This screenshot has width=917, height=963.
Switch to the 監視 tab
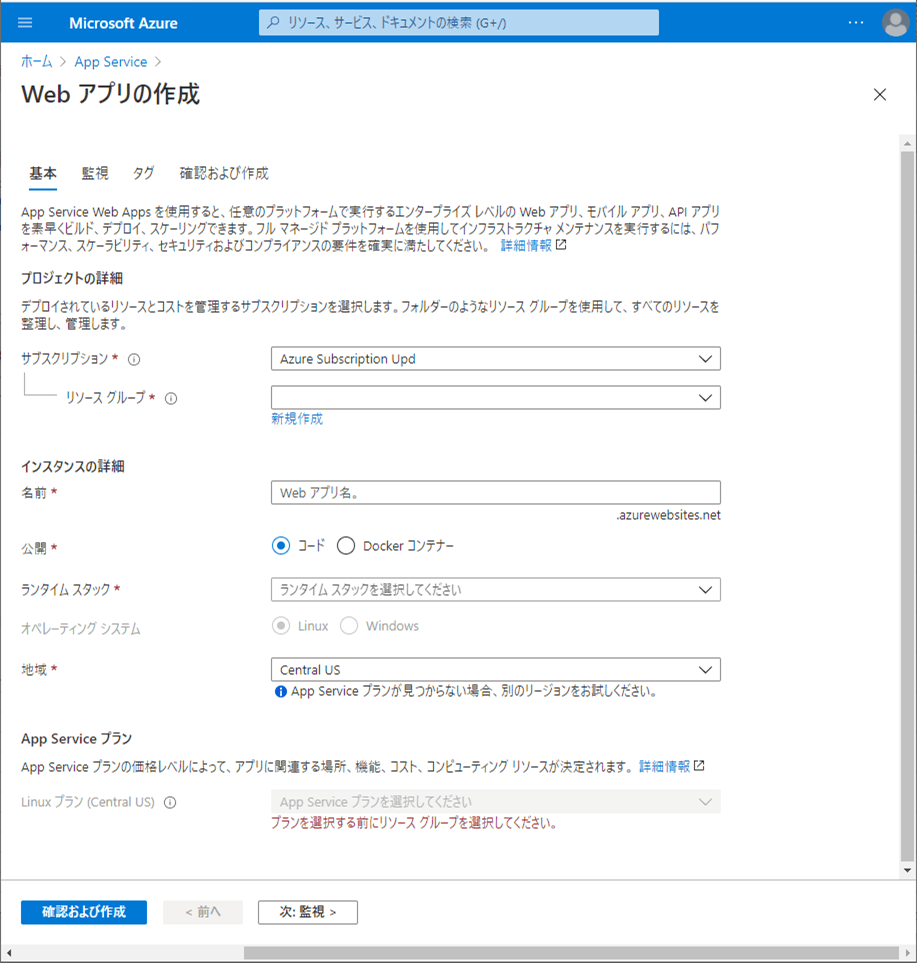pos(95,173)
